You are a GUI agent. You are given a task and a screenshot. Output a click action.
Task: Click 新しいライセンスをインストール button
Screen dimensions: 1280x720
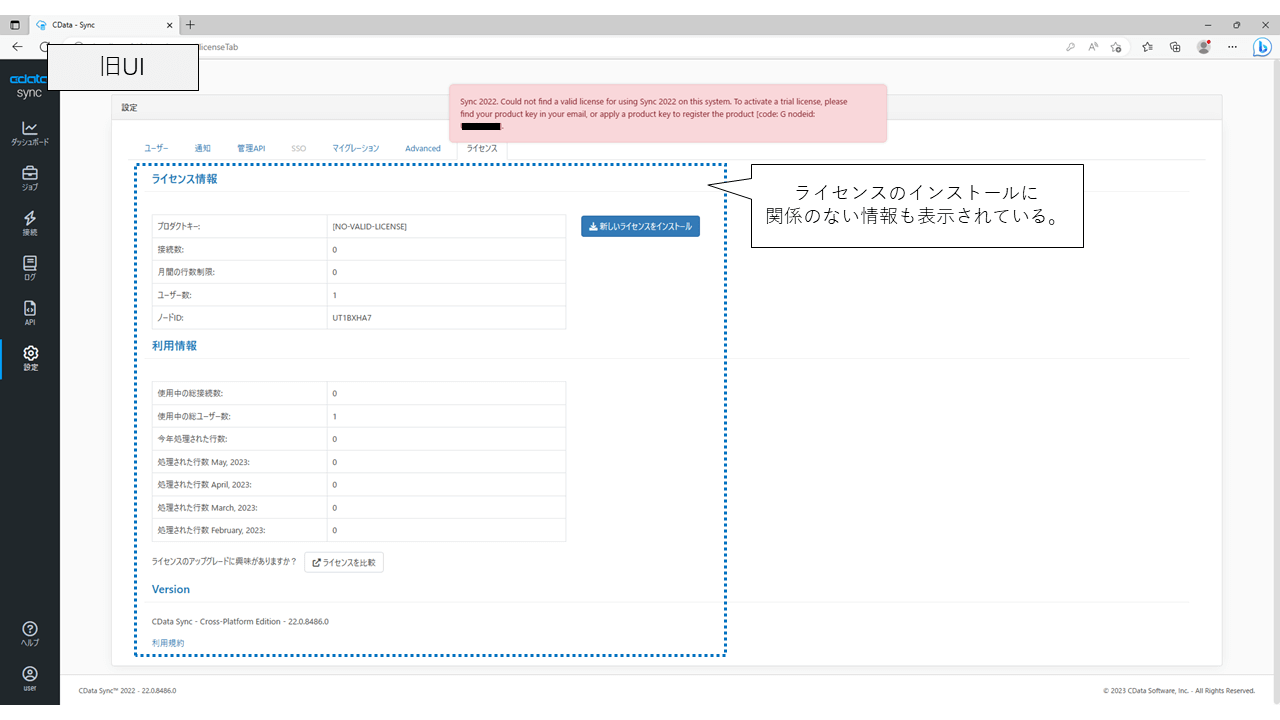(x=640, y=226)
